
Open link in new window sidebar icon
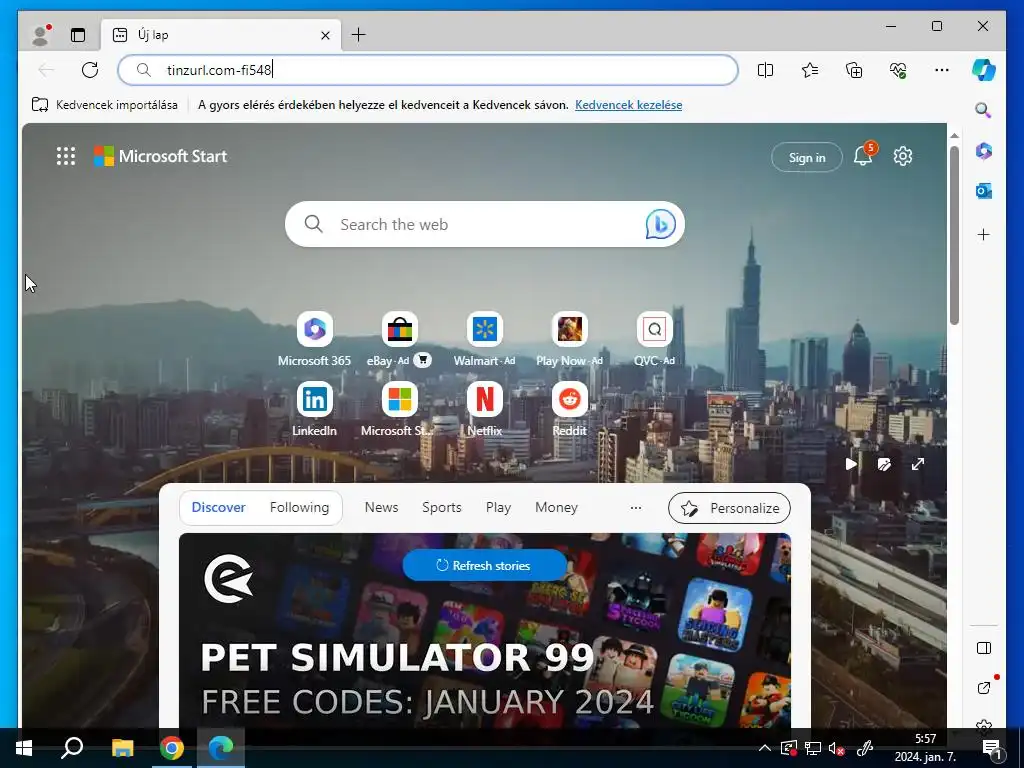[x=984, y=688]
